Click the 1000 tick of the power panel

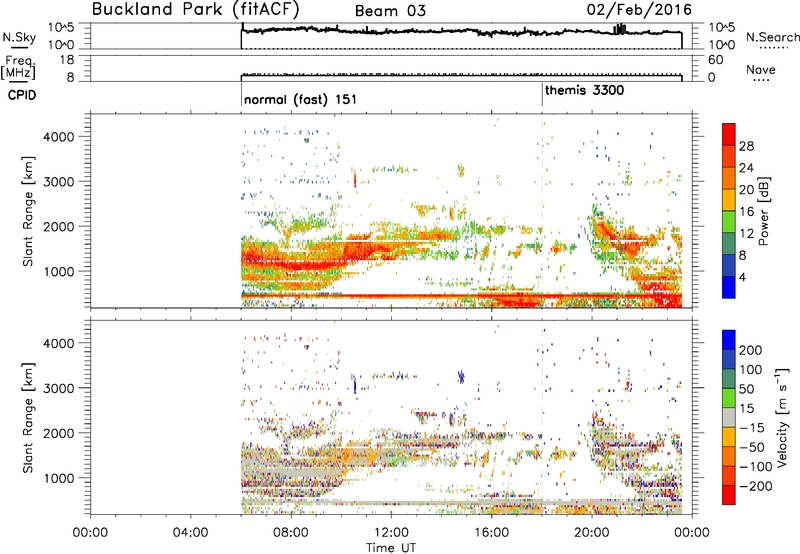58,271
